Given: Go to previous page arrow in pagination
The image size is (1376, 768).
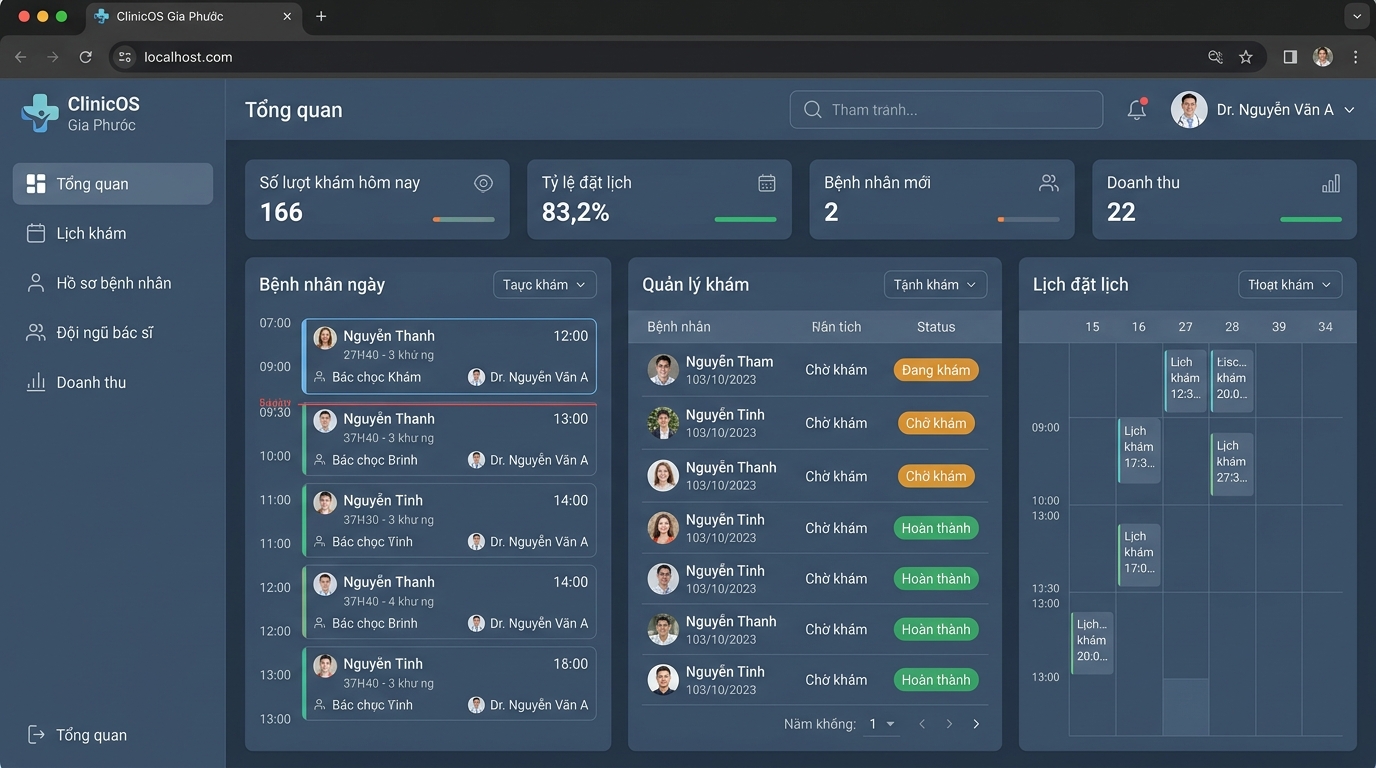Looking at the screenshot, I should [x=922, y=724].
